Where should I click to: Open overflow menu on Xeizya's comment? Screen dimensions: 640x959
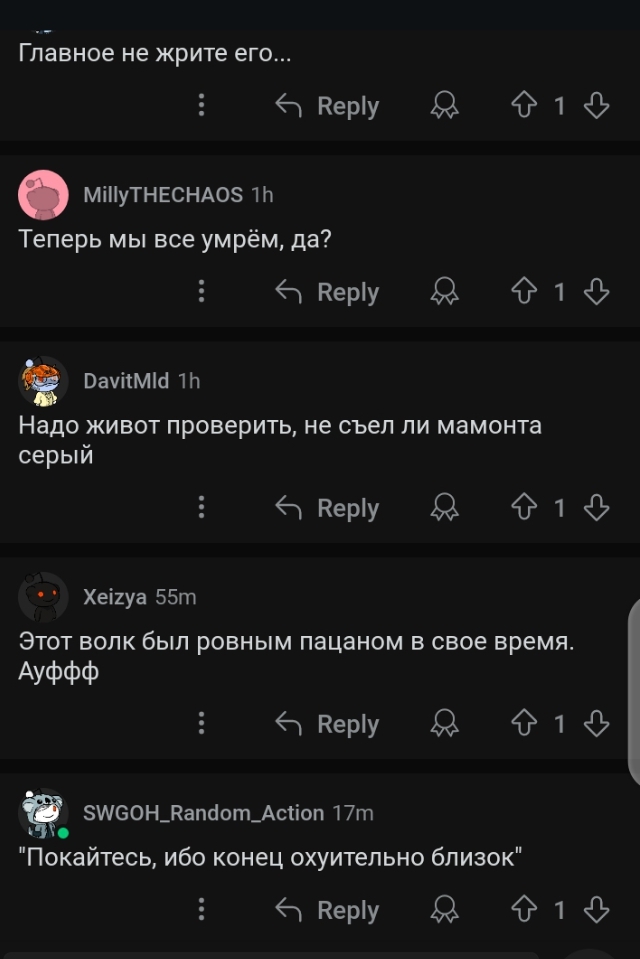[x=202, y=724]
